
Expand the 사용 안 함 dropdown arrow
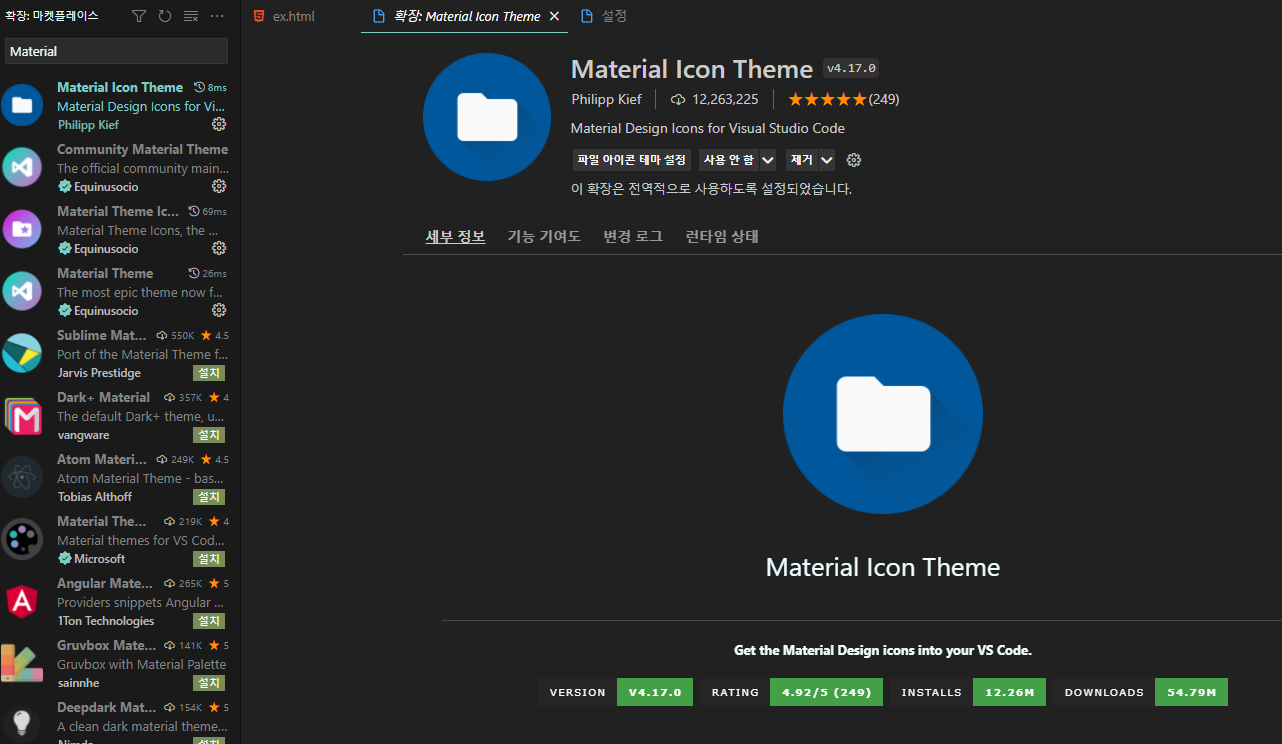[768, 160]
